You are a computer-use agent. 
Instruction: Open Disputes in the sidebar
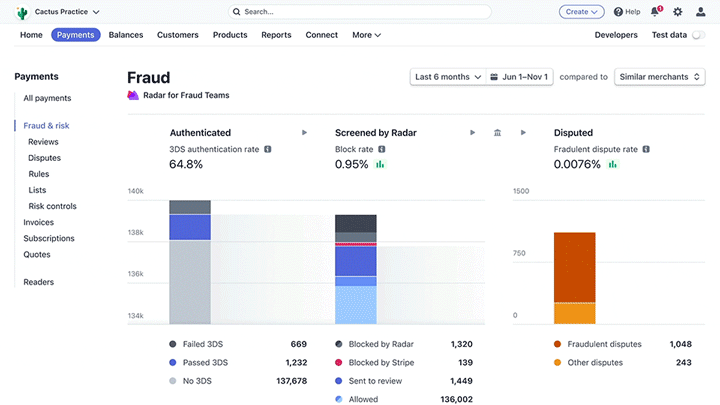click(45, 158)
